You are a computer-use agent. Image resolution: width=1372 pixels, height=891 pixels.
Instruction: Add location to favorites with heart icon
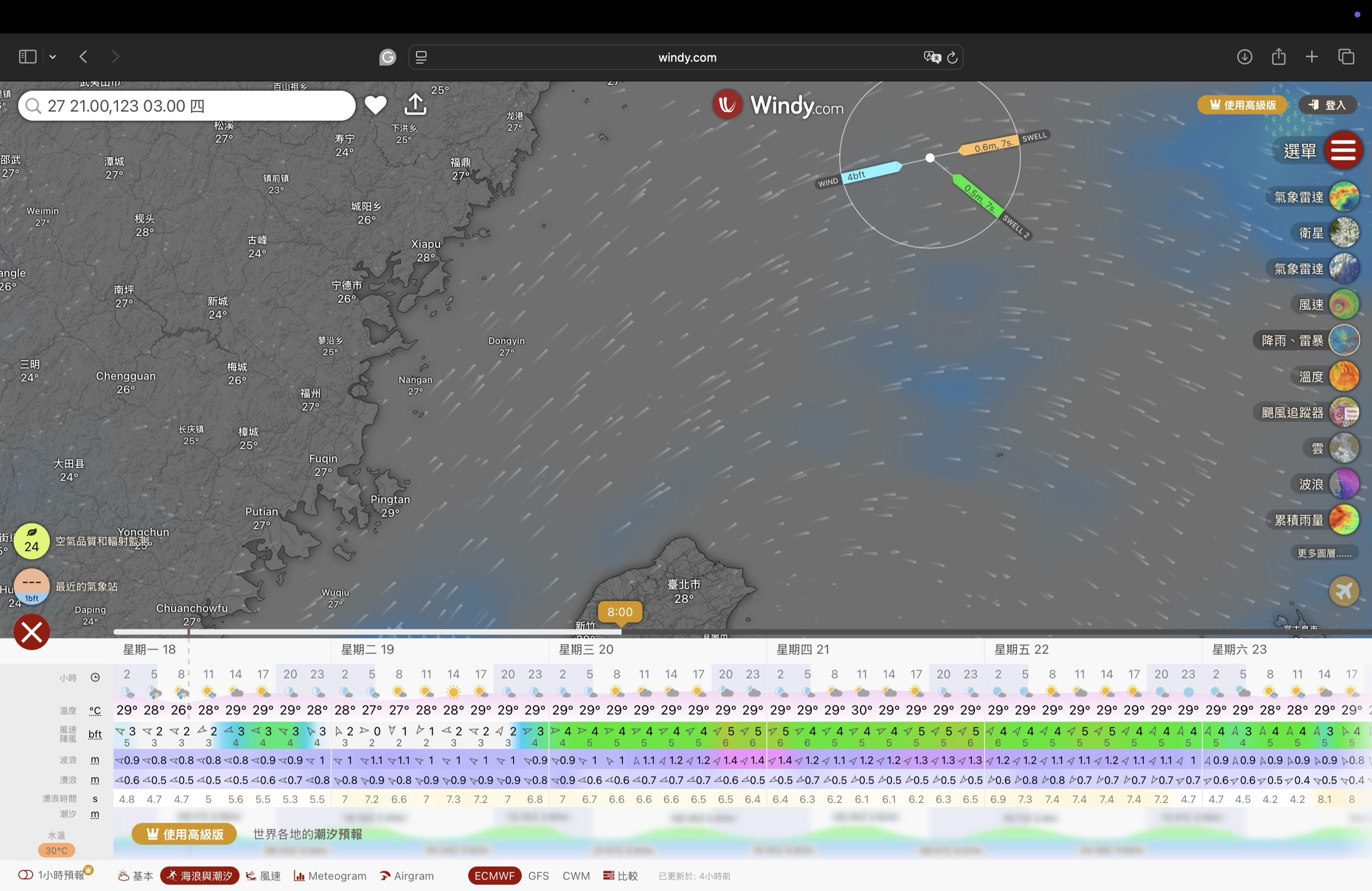[375, 105]
